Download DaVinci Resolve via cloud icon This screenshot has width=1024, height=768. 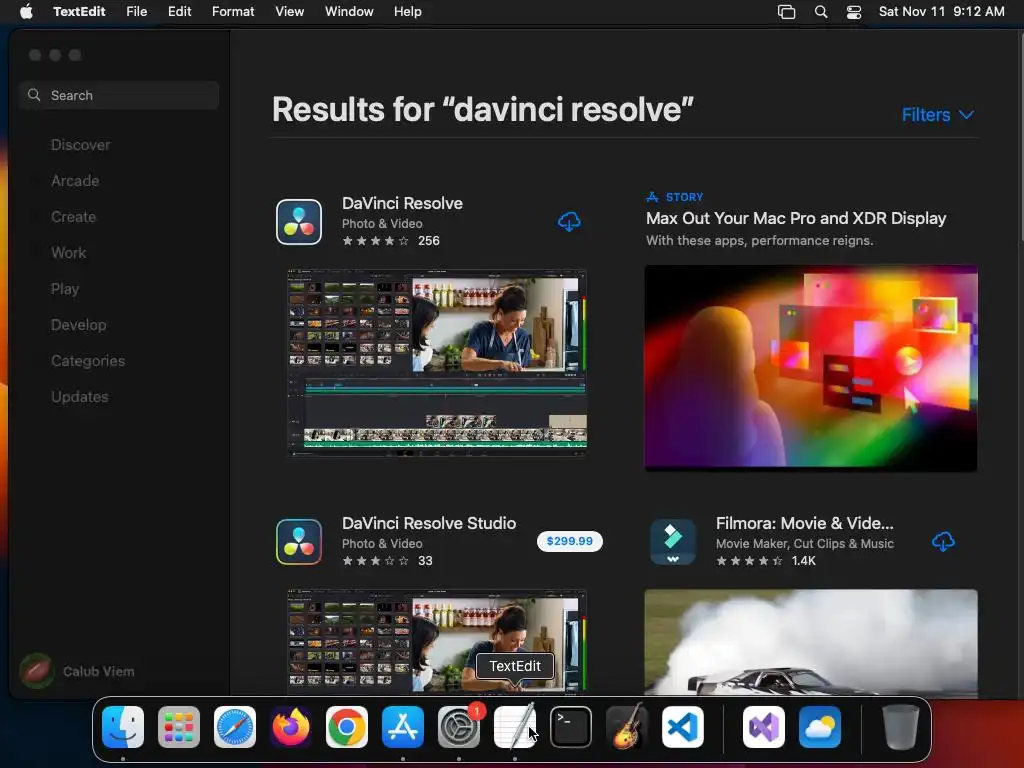(x=569, y=222)
